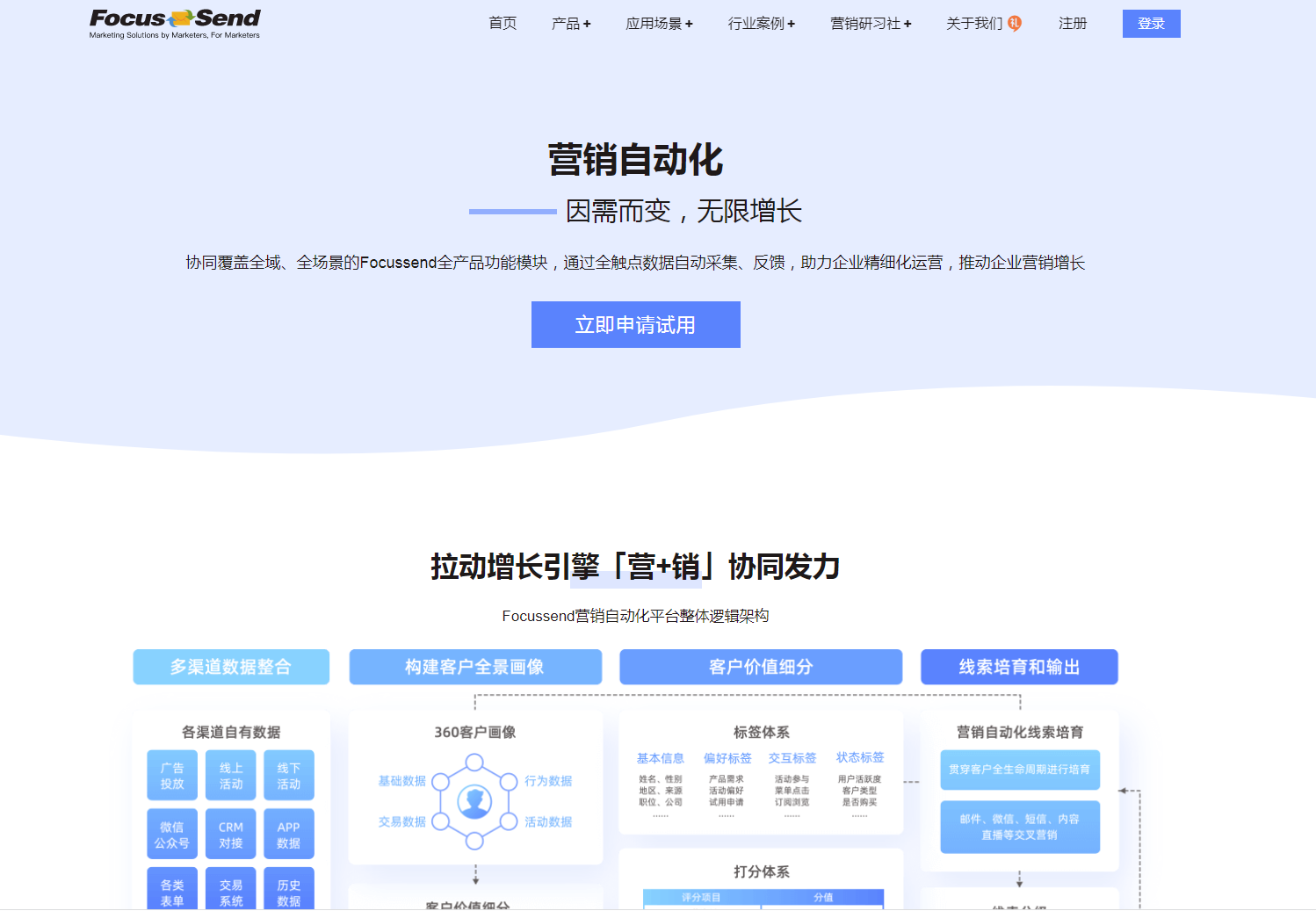This screenshot has height=911, width=1316.
Task: Select the 多渠道数据整合 header tab
Action: pos(231,667)
